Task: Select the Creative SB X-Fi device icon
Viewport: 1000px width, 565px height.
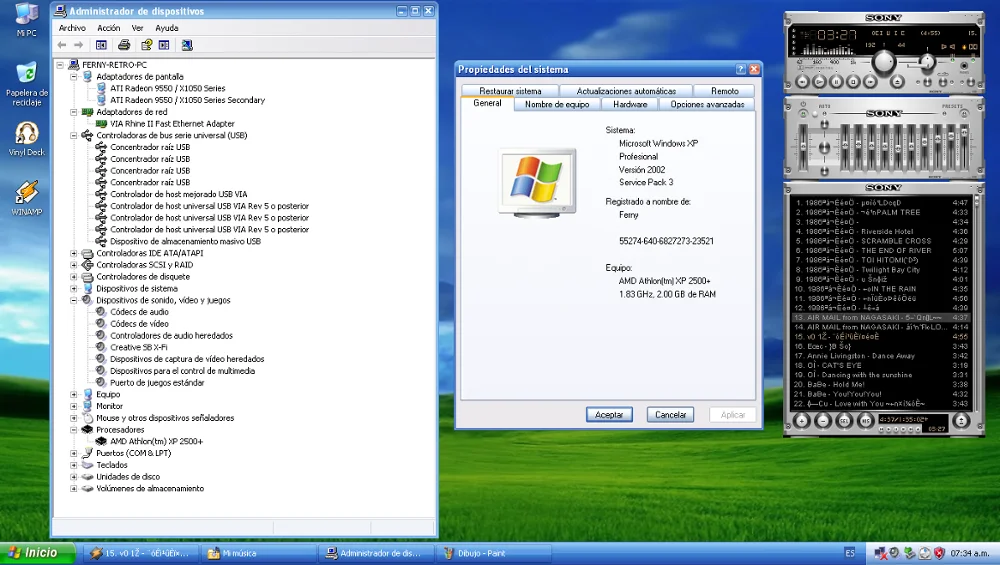Action: pyautogui.click(x=100, y=348)
